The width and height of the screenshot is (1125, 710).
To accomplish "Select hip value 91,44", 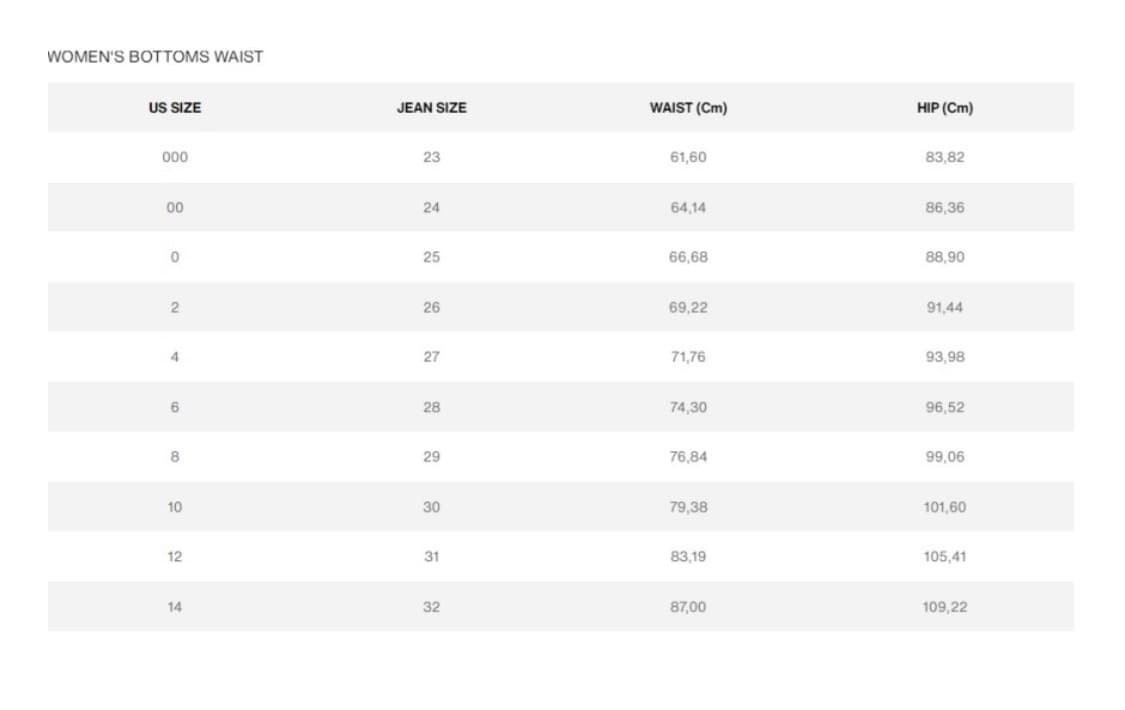I will [944, 307].
